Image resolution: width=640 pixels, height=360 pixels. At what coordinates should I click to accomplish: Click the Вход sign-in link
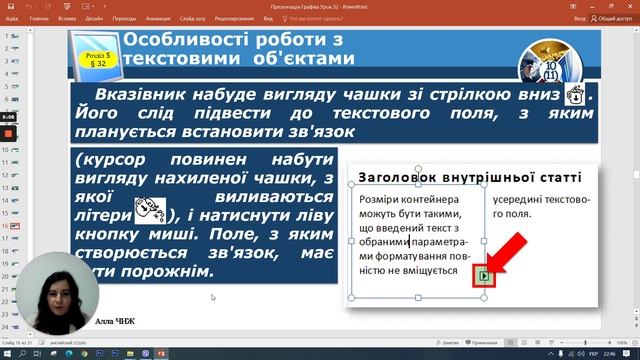[x=579, y=19]
